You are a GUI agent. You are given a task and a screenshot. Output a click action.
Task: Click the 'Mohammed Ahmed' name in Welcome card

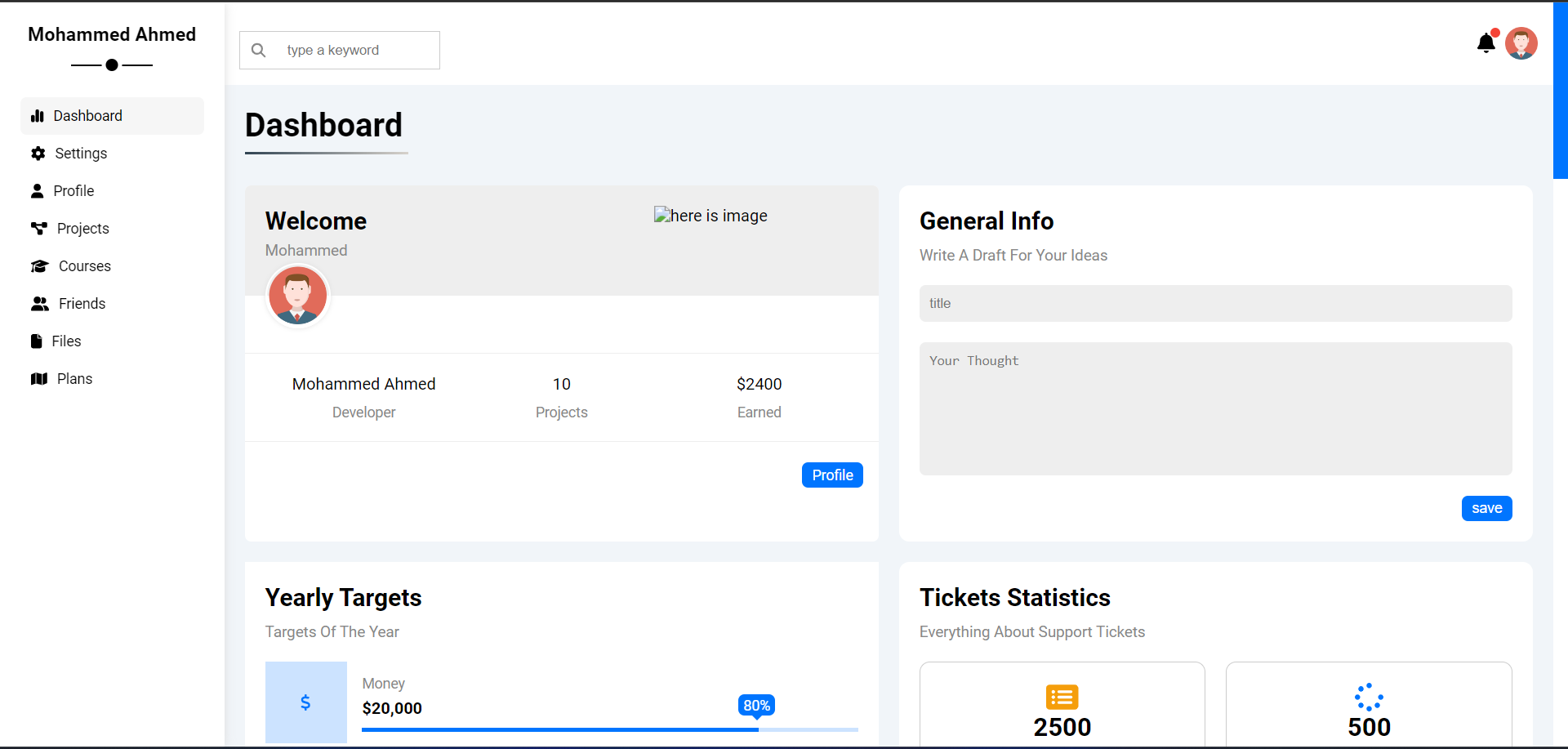363,384
